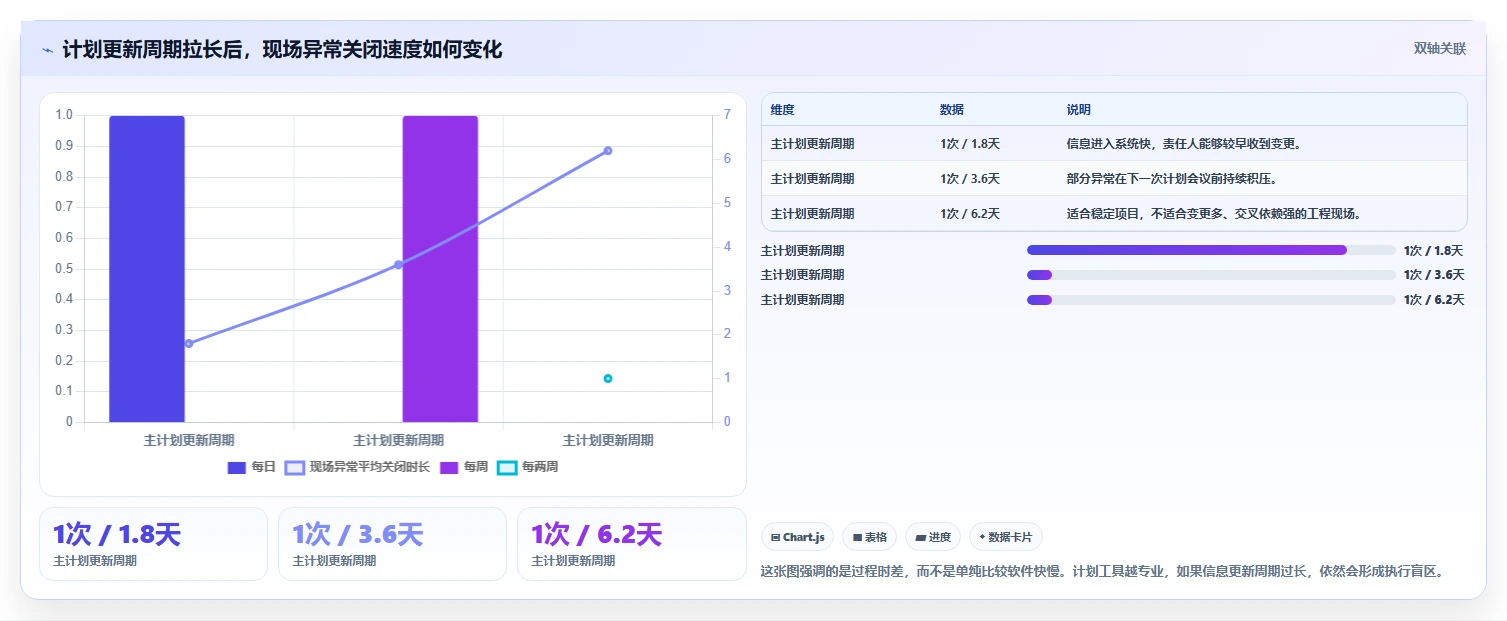Click the card title 计划更新周期拉长后，现场异常关闭速度如何变化
Image resolution: width=1507 pixels, height=621 pixels.
(282, 50)
